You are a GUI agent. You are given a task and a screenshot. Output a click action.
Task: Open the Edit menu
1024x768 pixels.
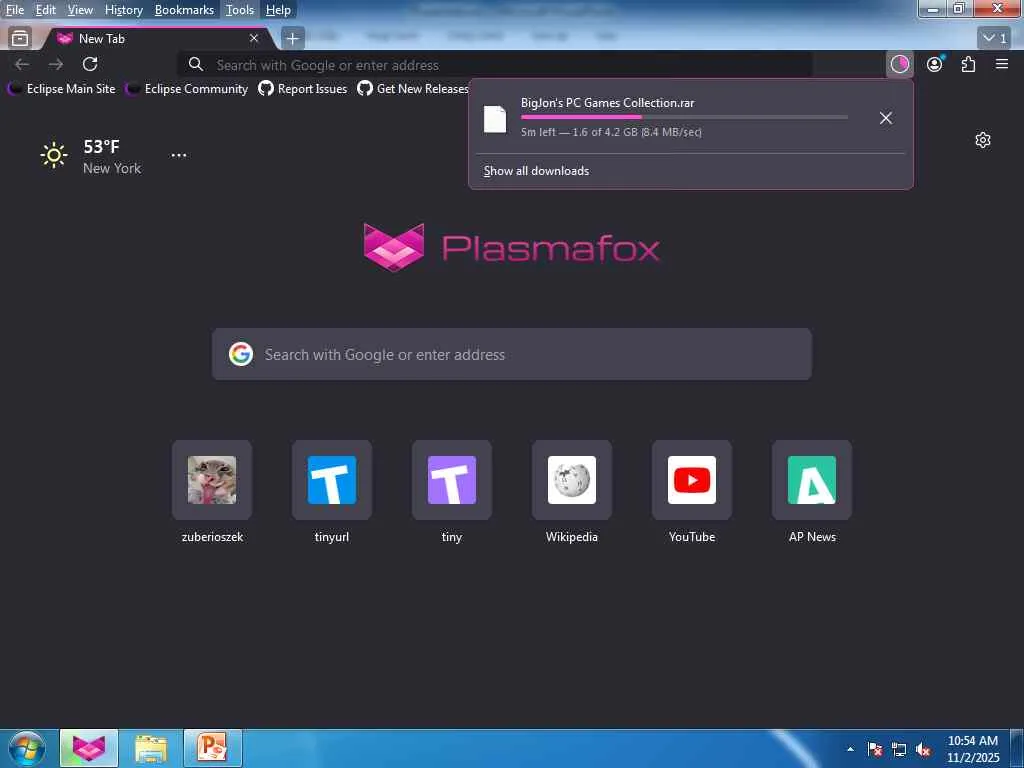tap(45, 10)
